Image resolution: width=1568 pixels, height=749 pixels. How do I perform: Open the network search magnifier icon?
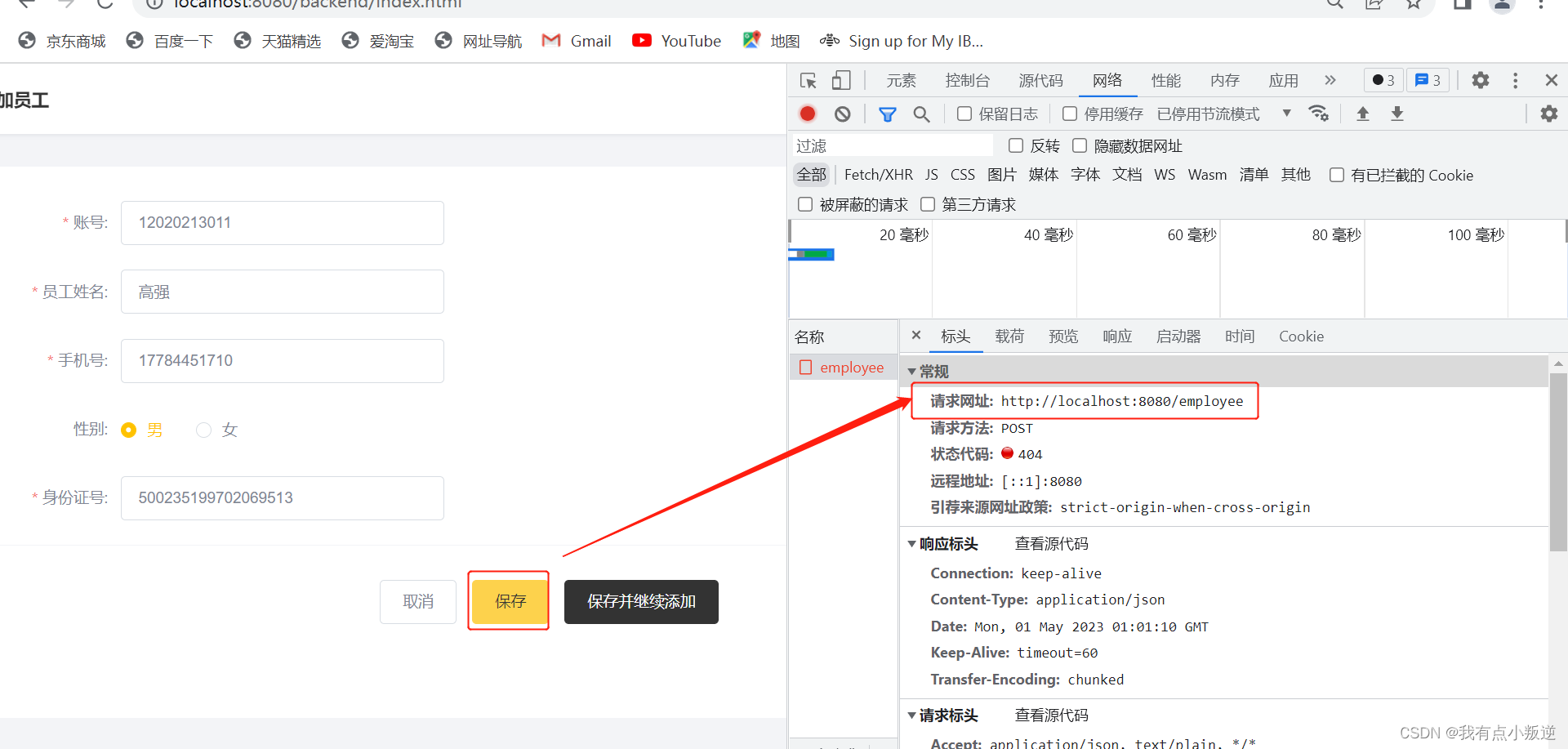click(921, 114)
